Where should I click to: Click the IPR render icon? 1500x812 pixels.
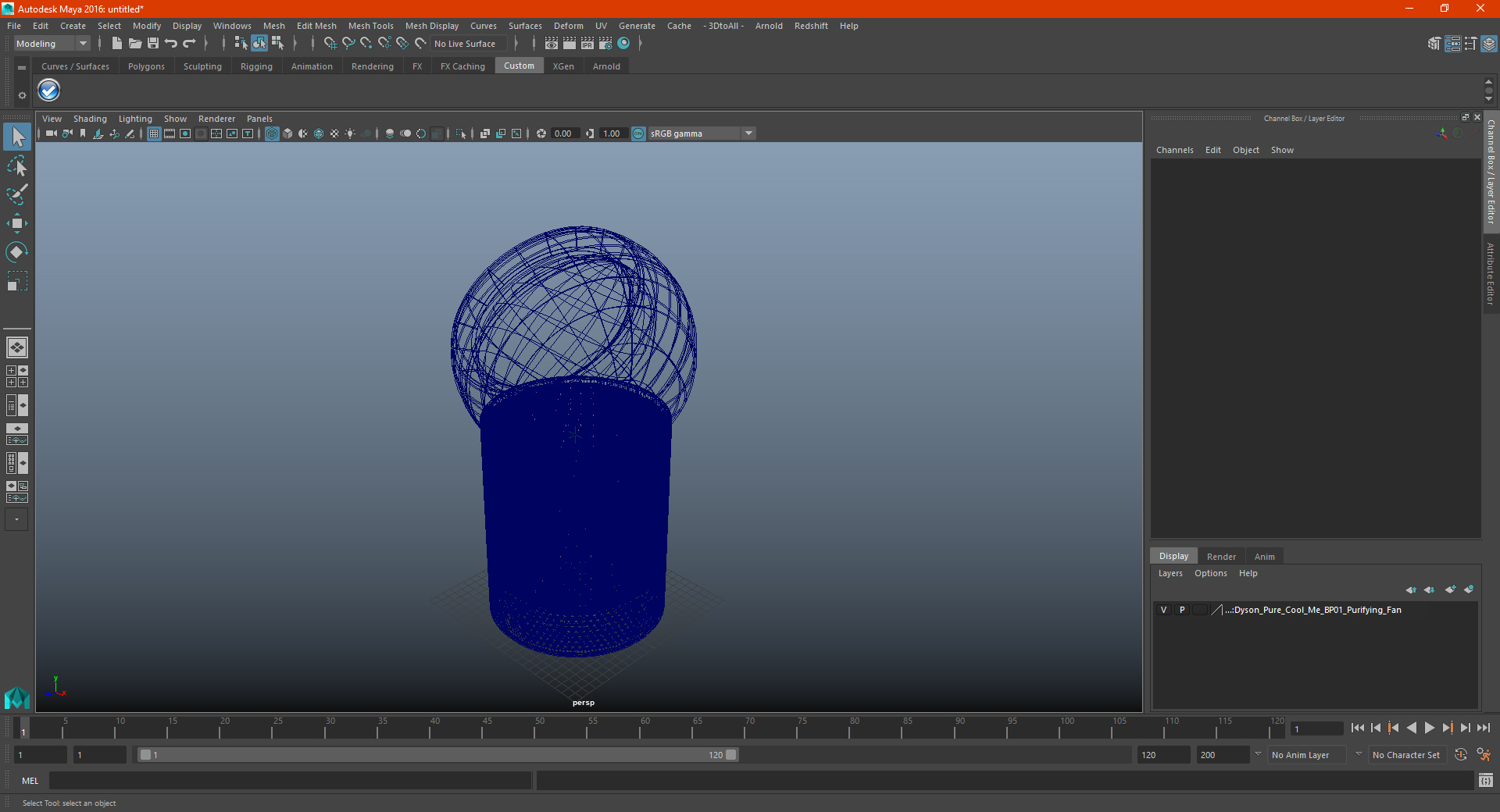[x=587, y=44]
